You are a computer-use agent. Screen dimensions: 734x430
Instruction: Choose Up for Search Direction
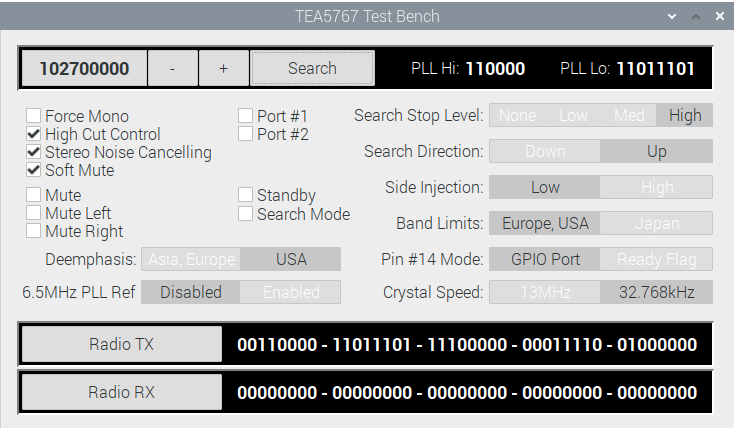(656, 151)
